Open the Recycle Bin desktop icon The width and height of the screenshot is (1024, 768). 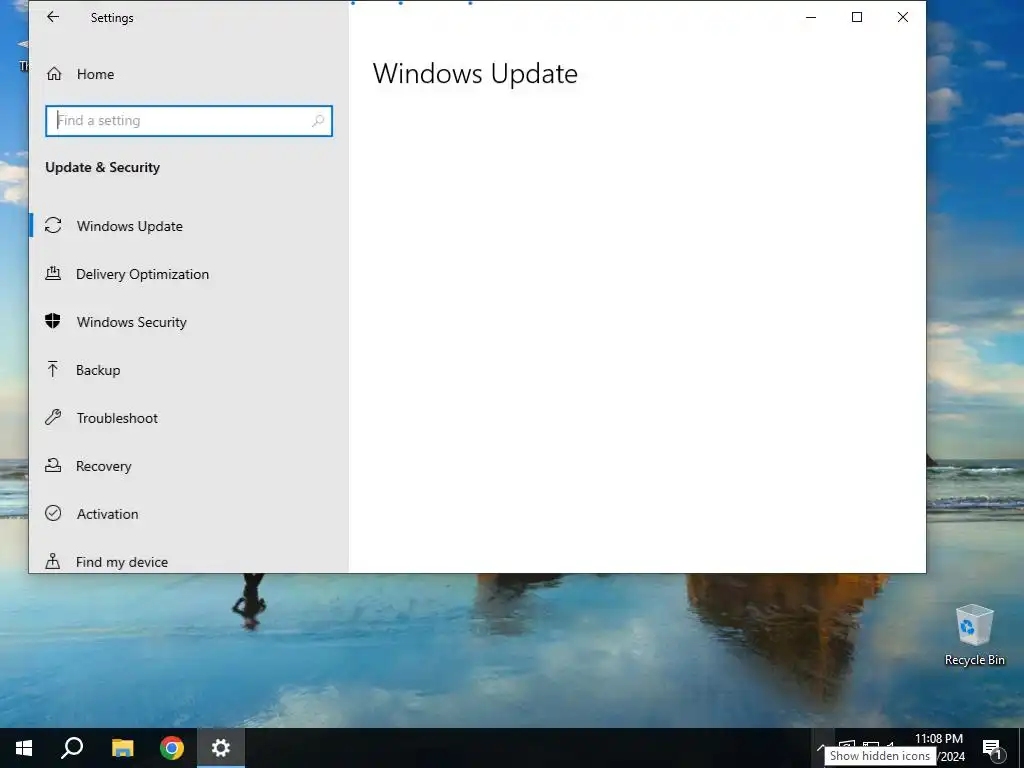974,635
